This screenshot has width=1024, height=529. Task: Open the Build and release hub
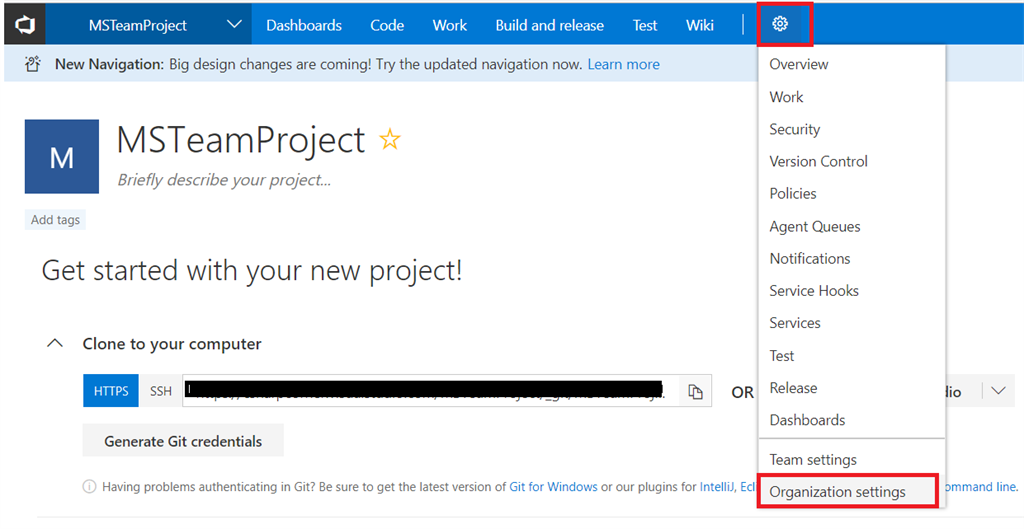pos(549,25)
